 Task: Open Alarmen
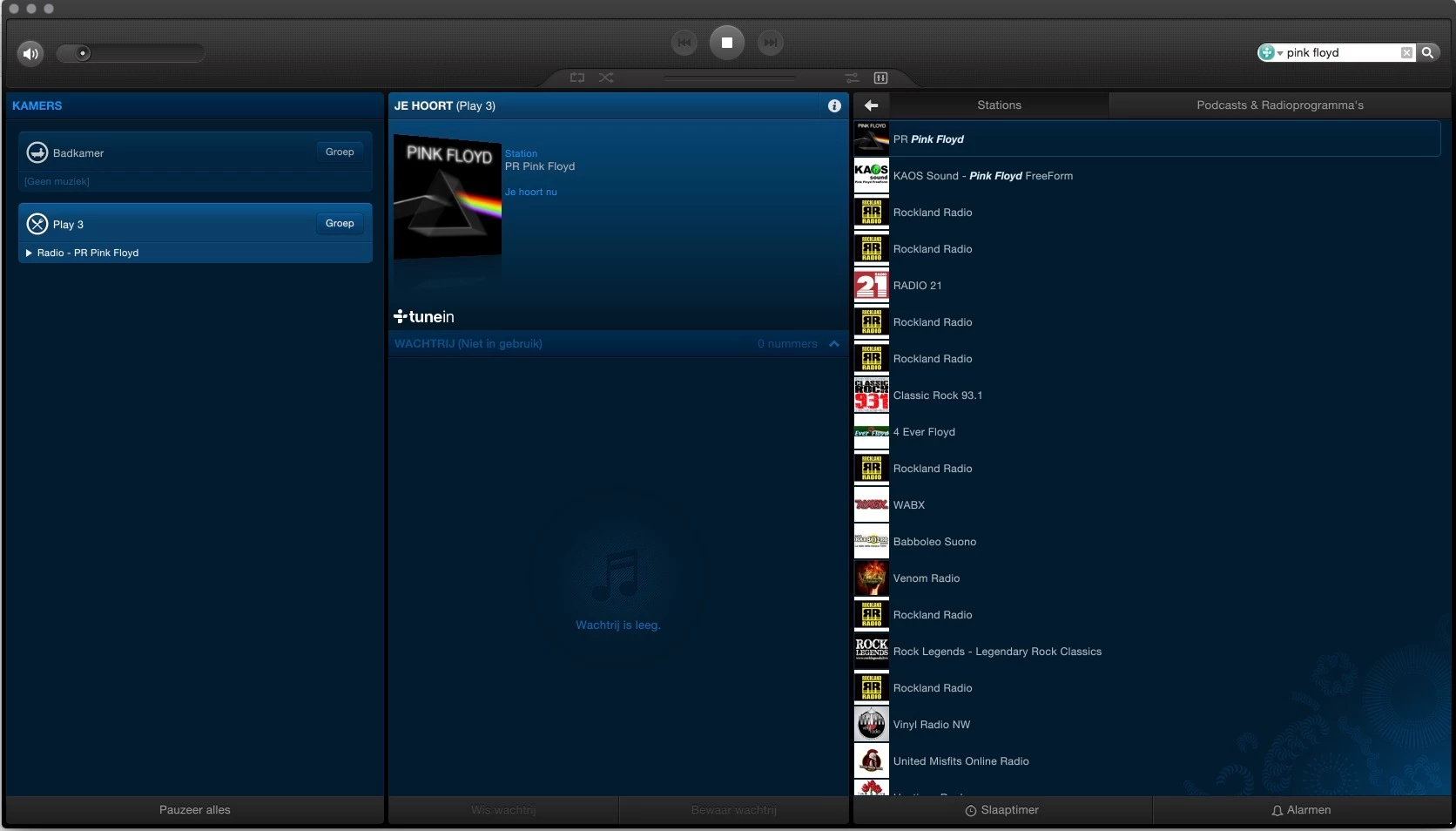1302,810
